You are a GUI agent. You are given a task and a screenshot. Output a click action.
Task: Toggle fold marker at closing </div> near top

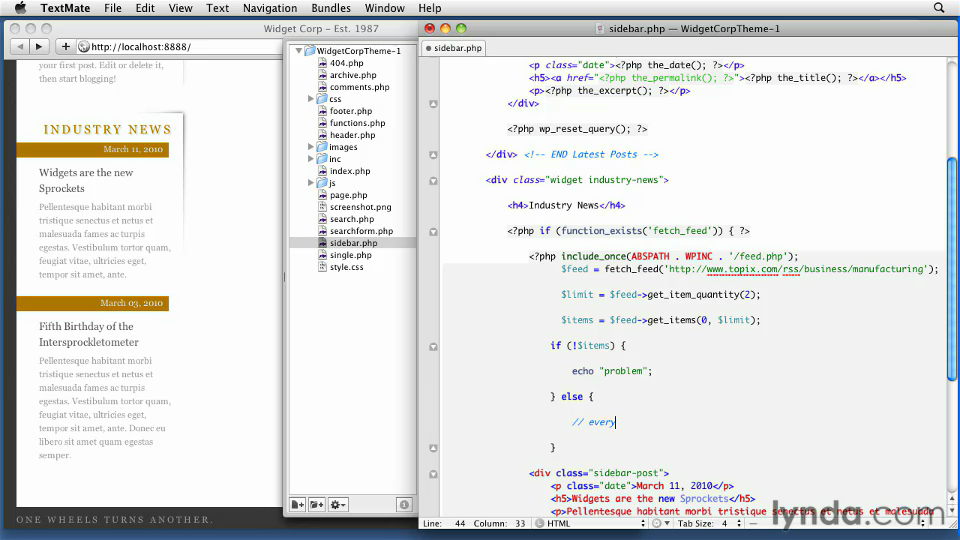(x=433, y=104)
